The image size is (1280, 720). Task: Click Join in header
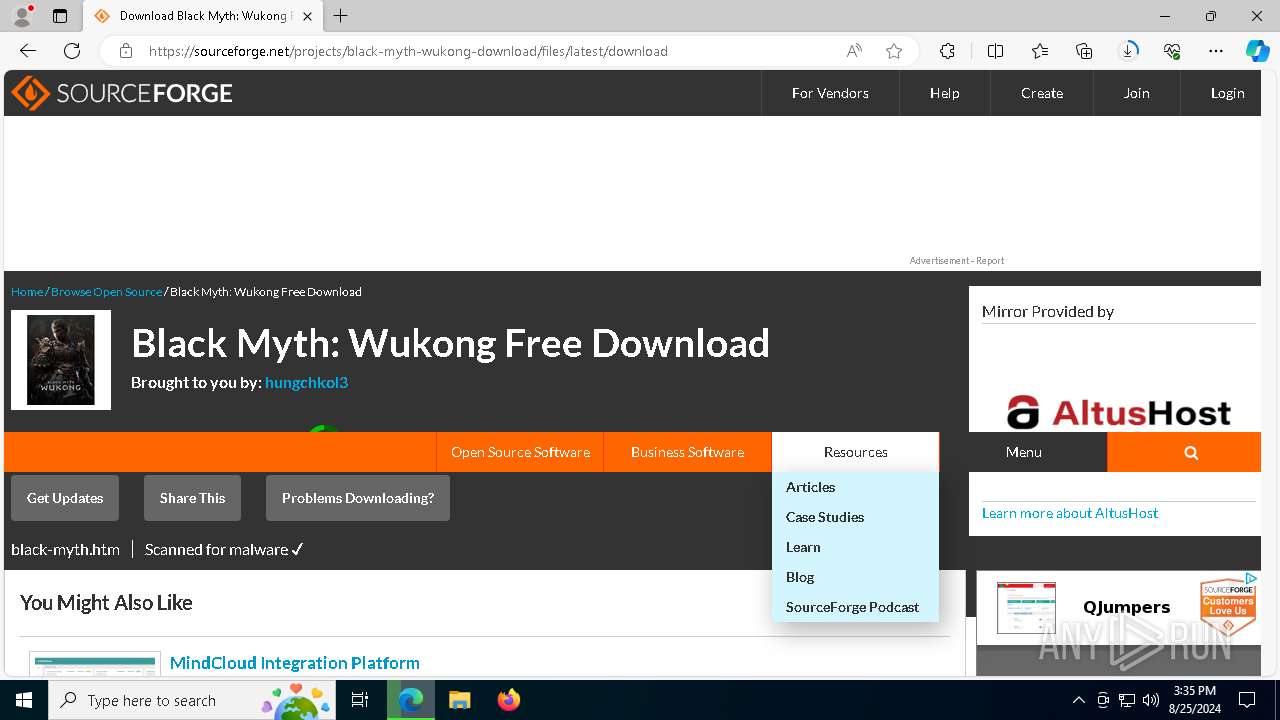(1136, 93)
